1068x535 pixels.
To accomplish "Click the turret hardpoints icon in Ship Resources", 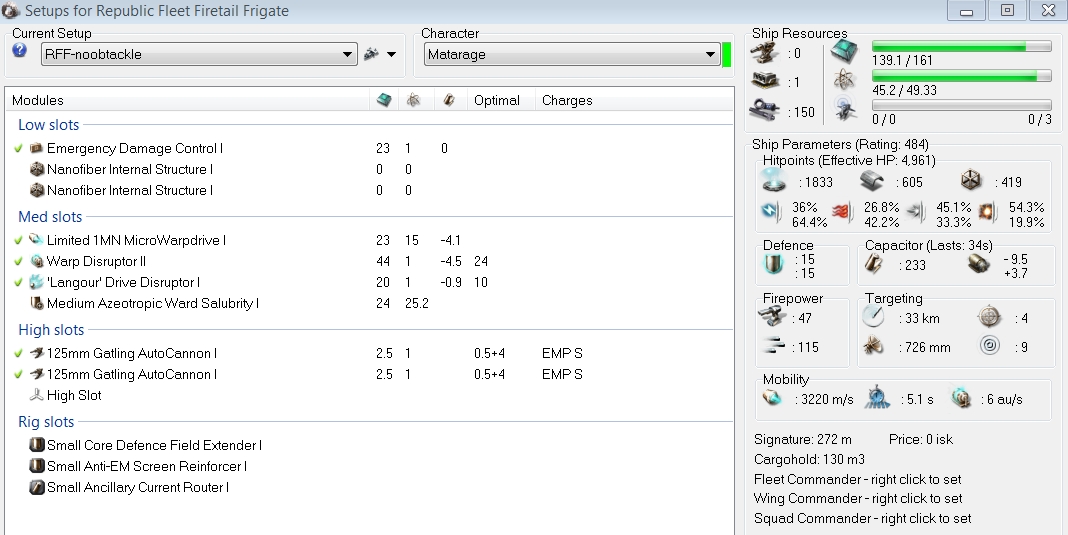I will point(765,53).
